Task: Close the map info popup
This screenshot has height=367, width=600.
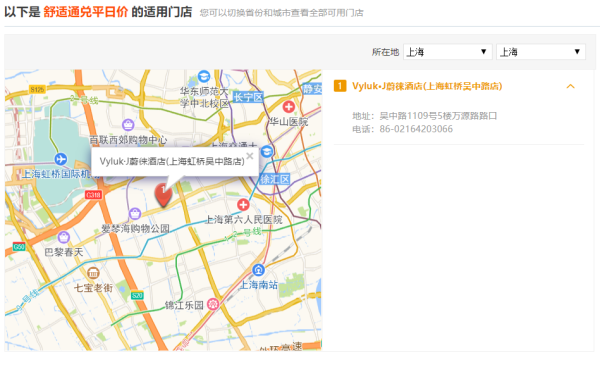Action: [x=250, y=156]
